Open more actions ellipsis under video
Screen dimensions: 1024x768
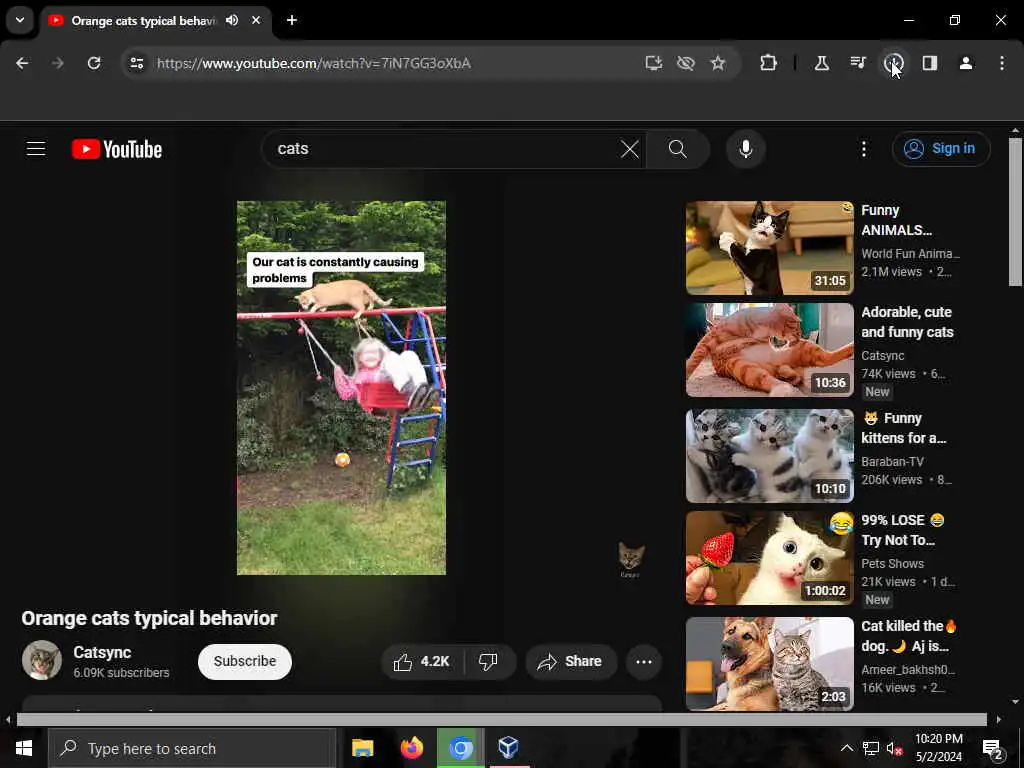pos(643,662)
